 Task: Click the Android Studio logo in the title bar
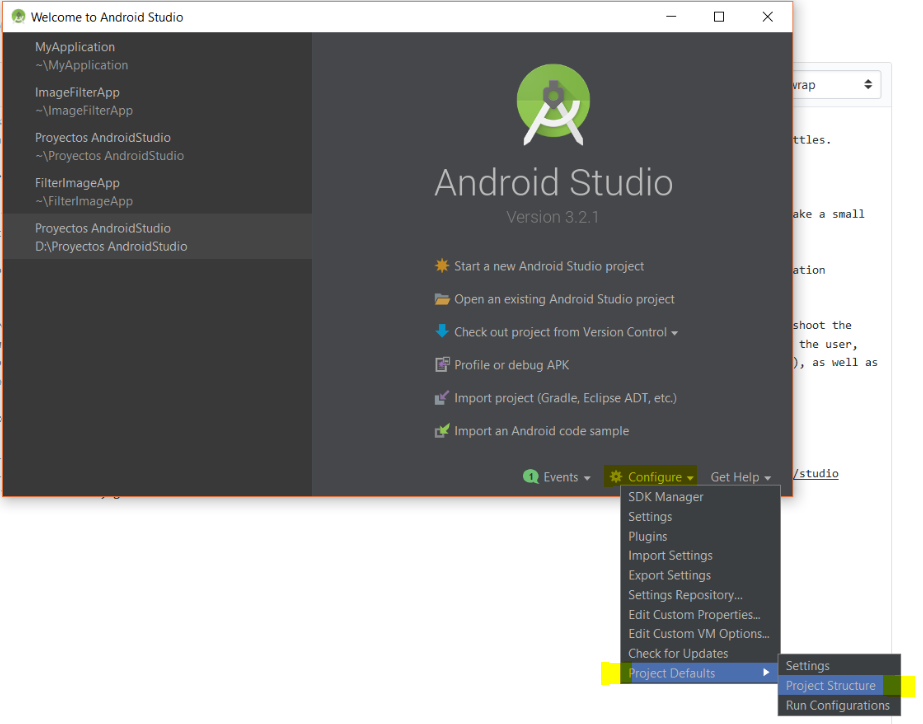tap(18, 16)
